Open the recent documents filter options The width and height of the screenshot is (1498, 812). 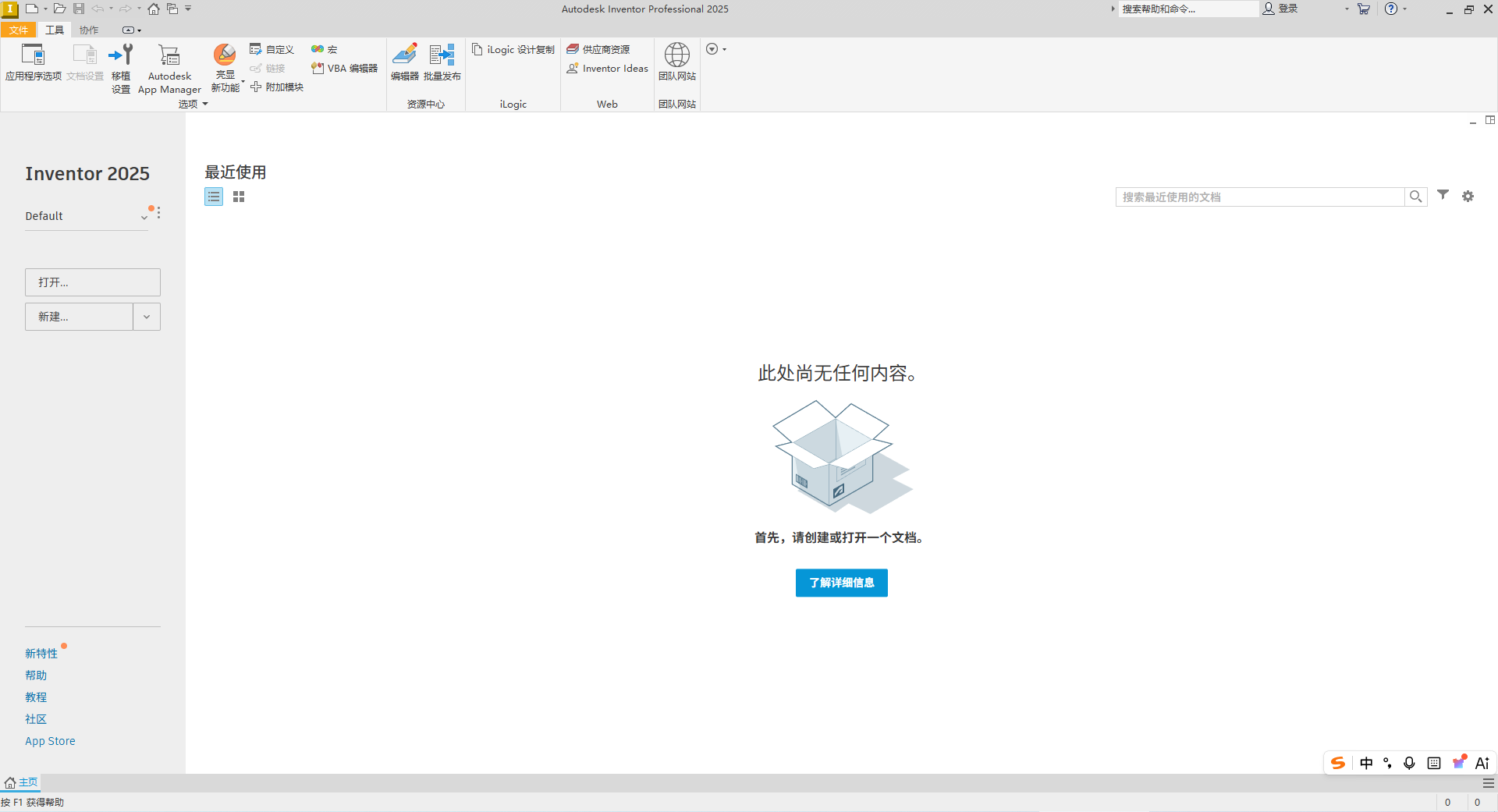coord(1443,197)
